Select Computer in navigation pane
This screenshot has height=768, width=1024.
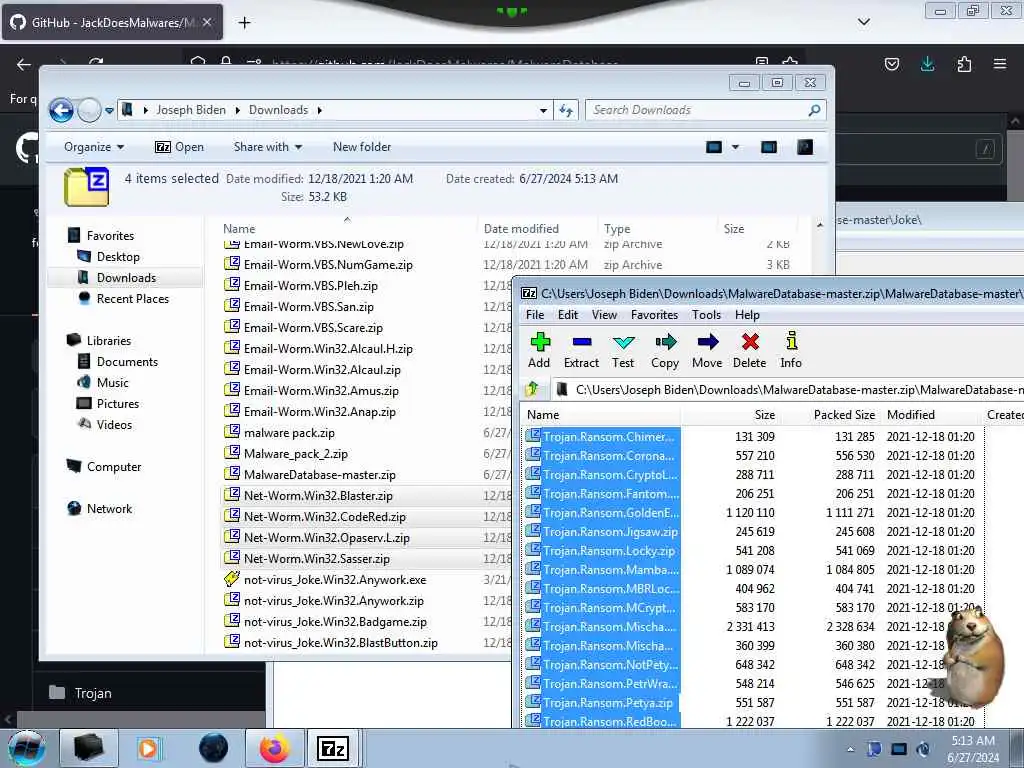pyautogui.click(x=114, y=466)
